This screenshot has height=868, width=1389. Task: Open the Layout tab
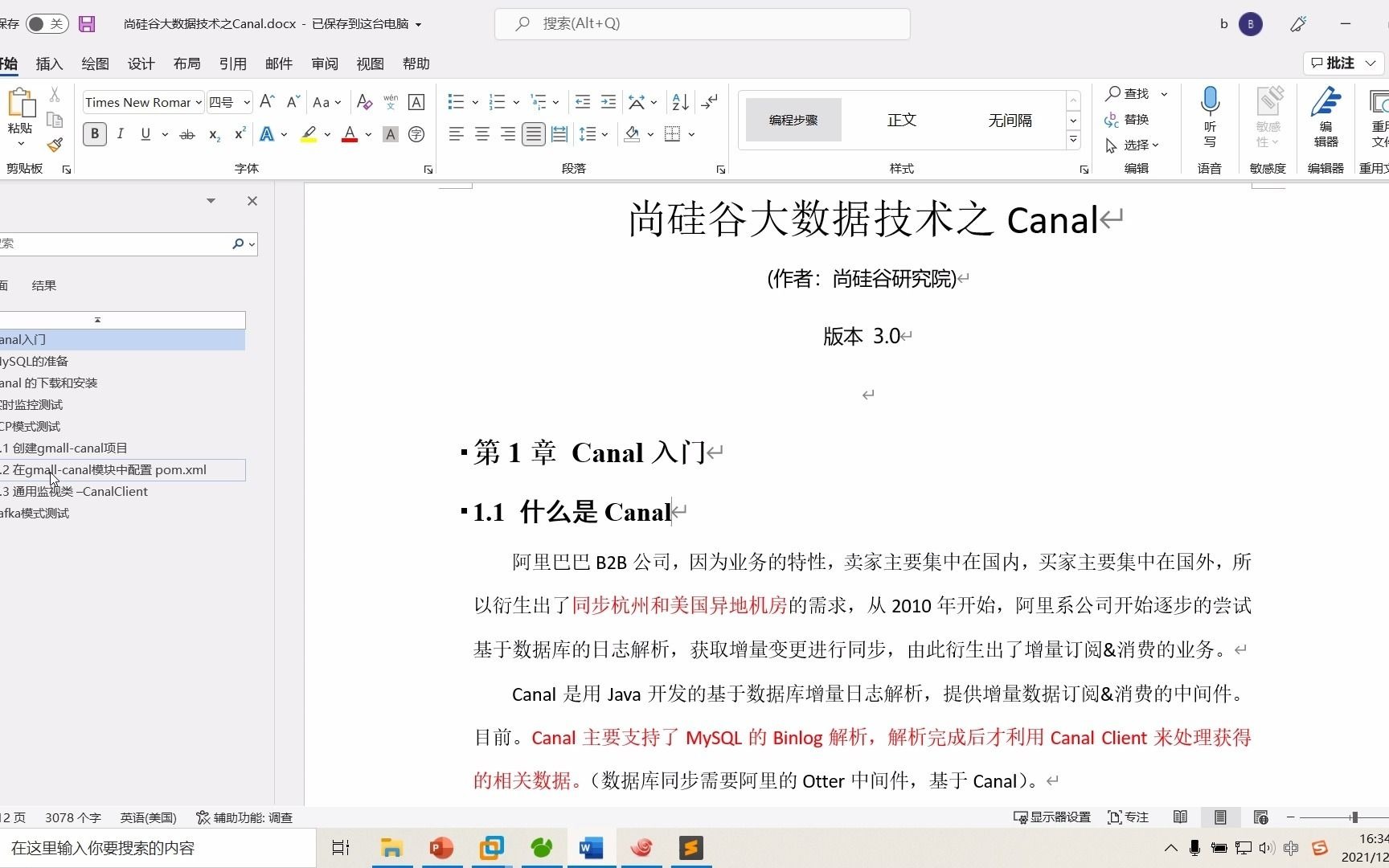186,63
